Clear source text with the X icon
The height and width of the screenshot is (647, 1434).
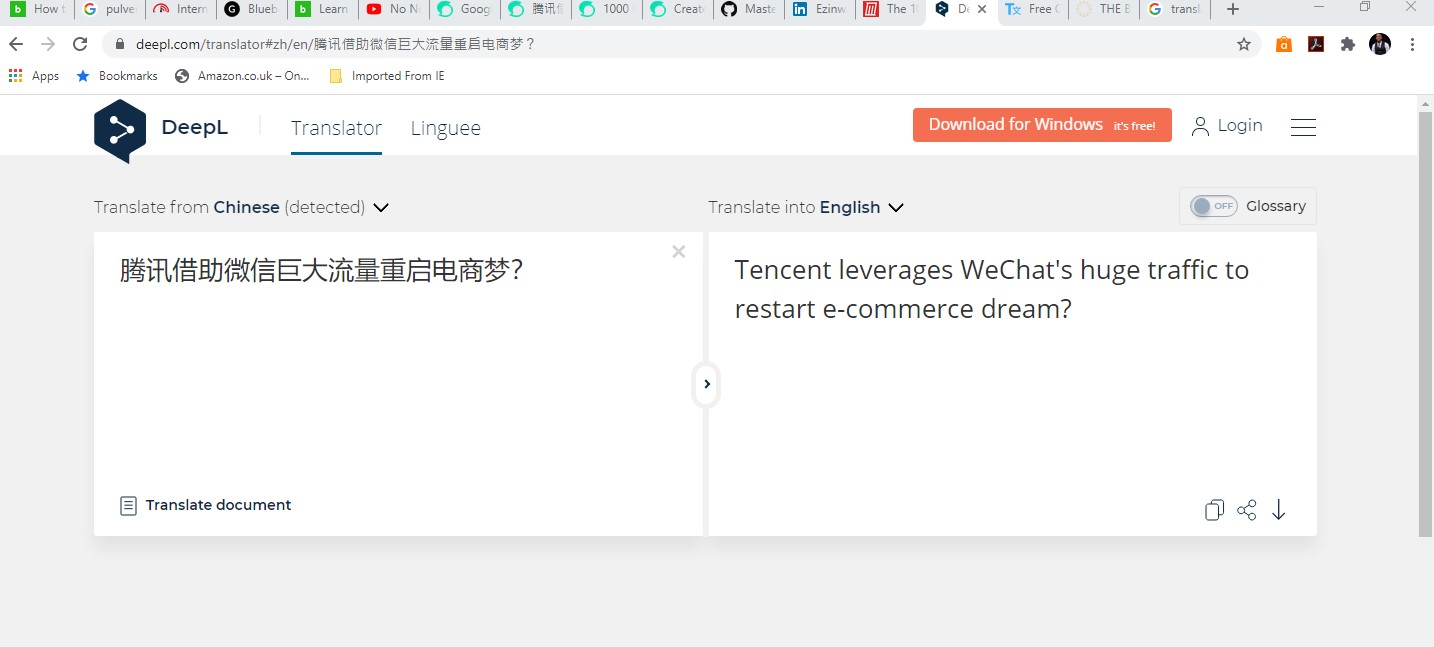[x=679, y=252]
